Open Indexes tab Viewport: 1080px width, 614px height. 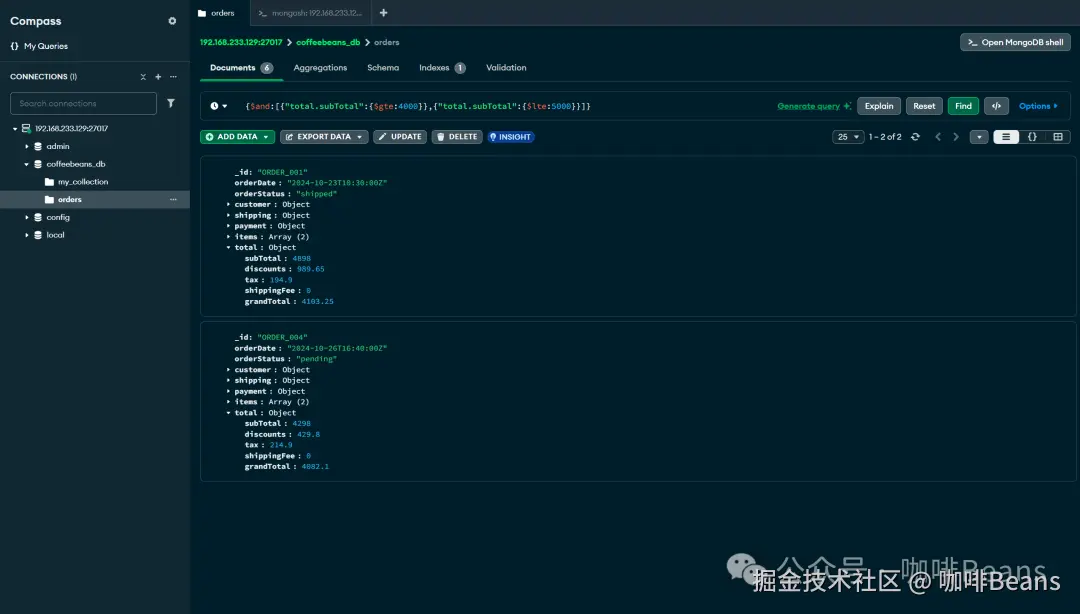pyautogui.click(x=442, y=68)
